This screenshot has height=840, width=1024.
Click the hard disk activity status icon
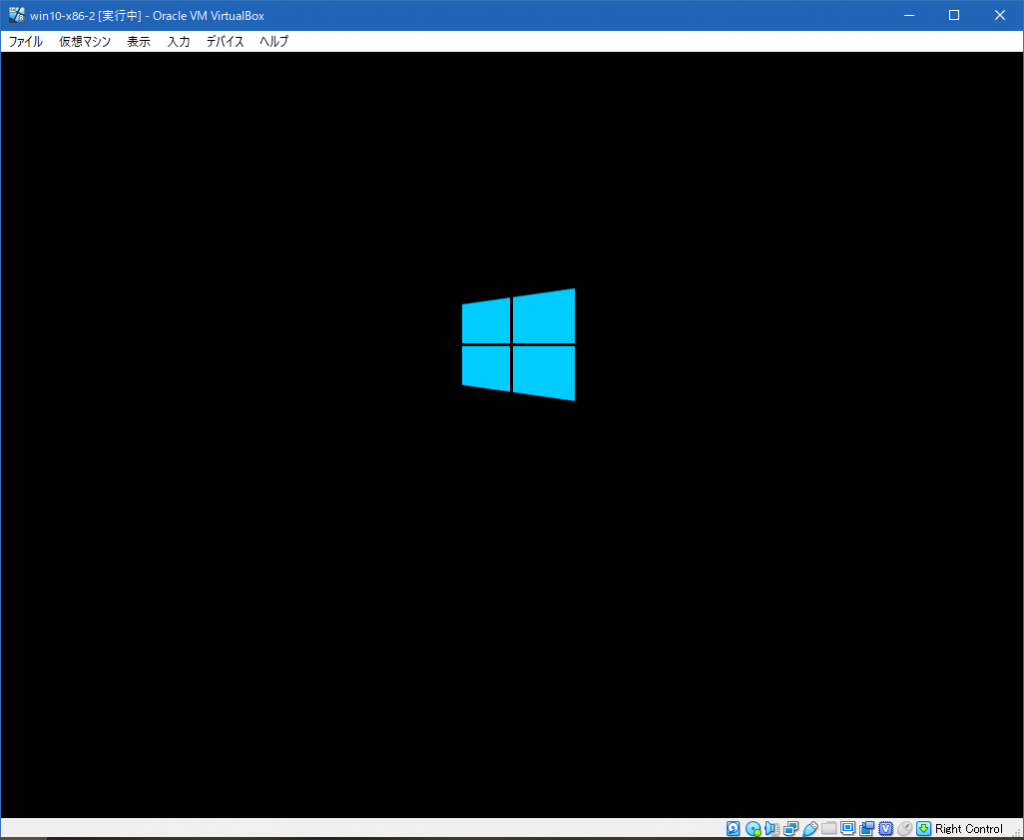(734, 829)
